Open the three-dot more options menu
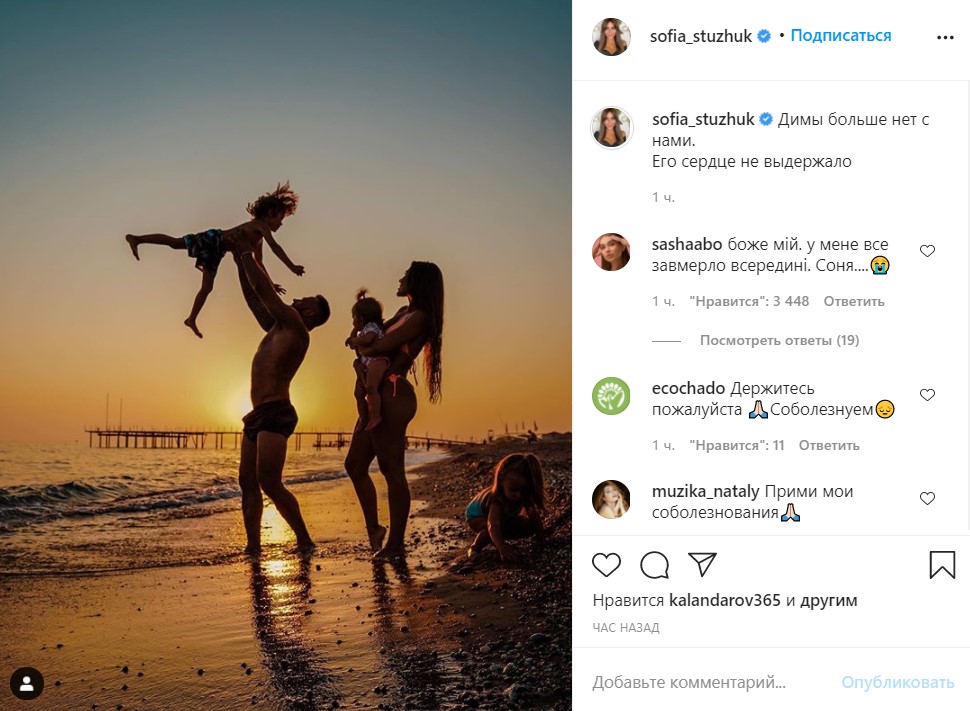970x711 pixels. tap(945, 37)
